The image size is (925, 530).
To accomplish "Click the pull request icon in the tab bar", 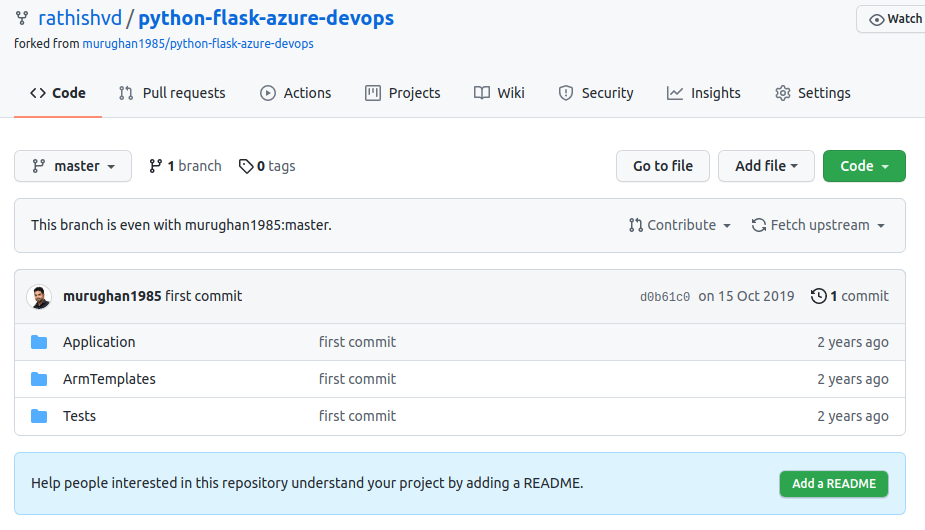I will (126, 93).
